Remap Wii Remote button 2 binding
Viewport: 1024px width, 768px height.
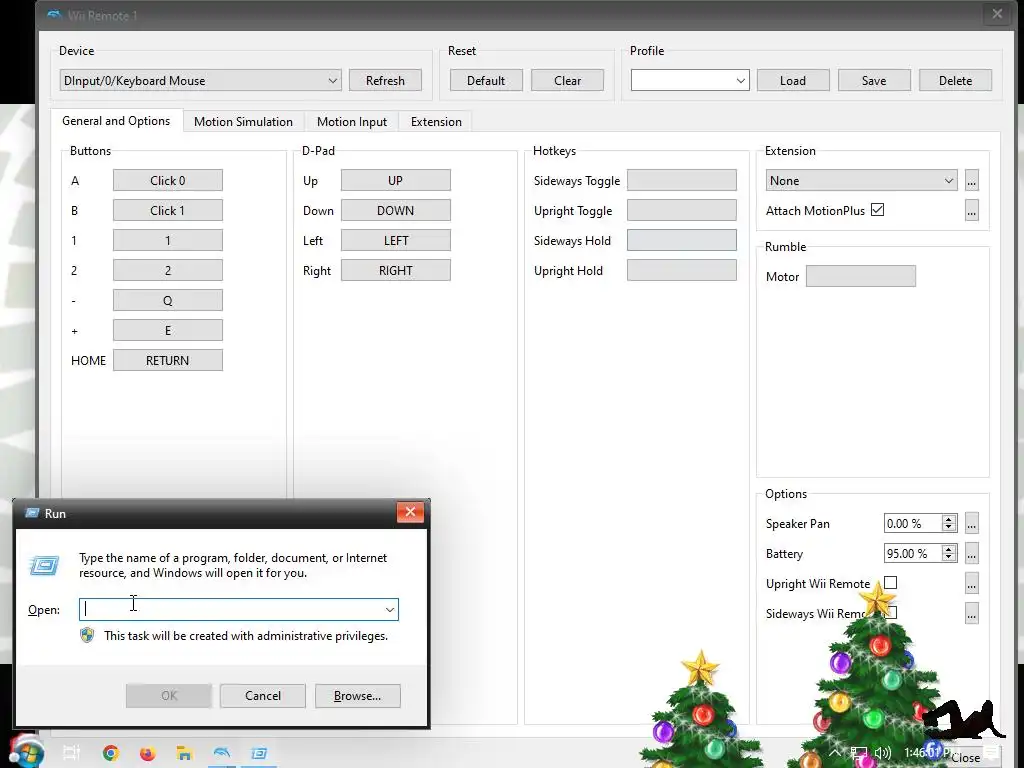point(168,270)
